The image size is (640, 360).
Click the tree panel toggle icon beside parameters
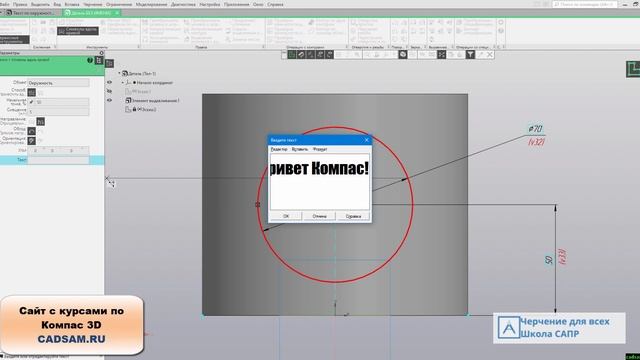[x=109, y=63]
